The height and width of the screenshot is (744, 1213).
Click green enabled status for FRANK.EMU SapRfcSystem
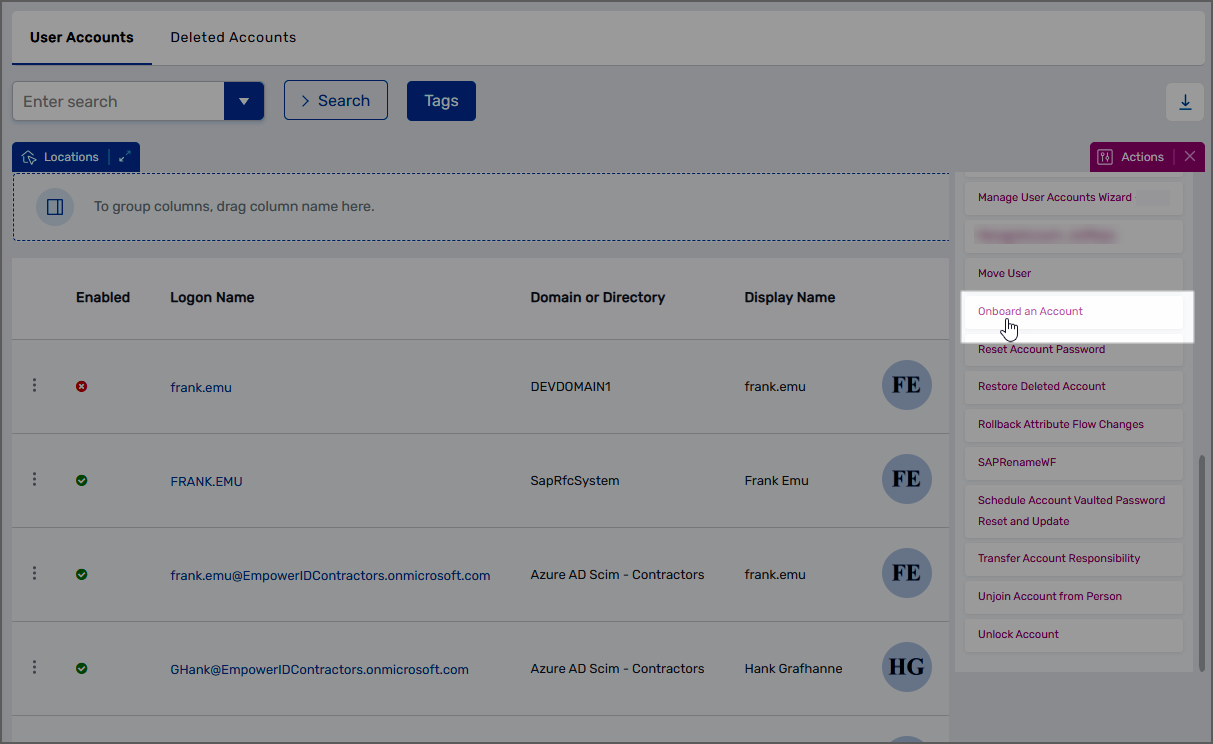pyautogui.click(x=82, y=480)
